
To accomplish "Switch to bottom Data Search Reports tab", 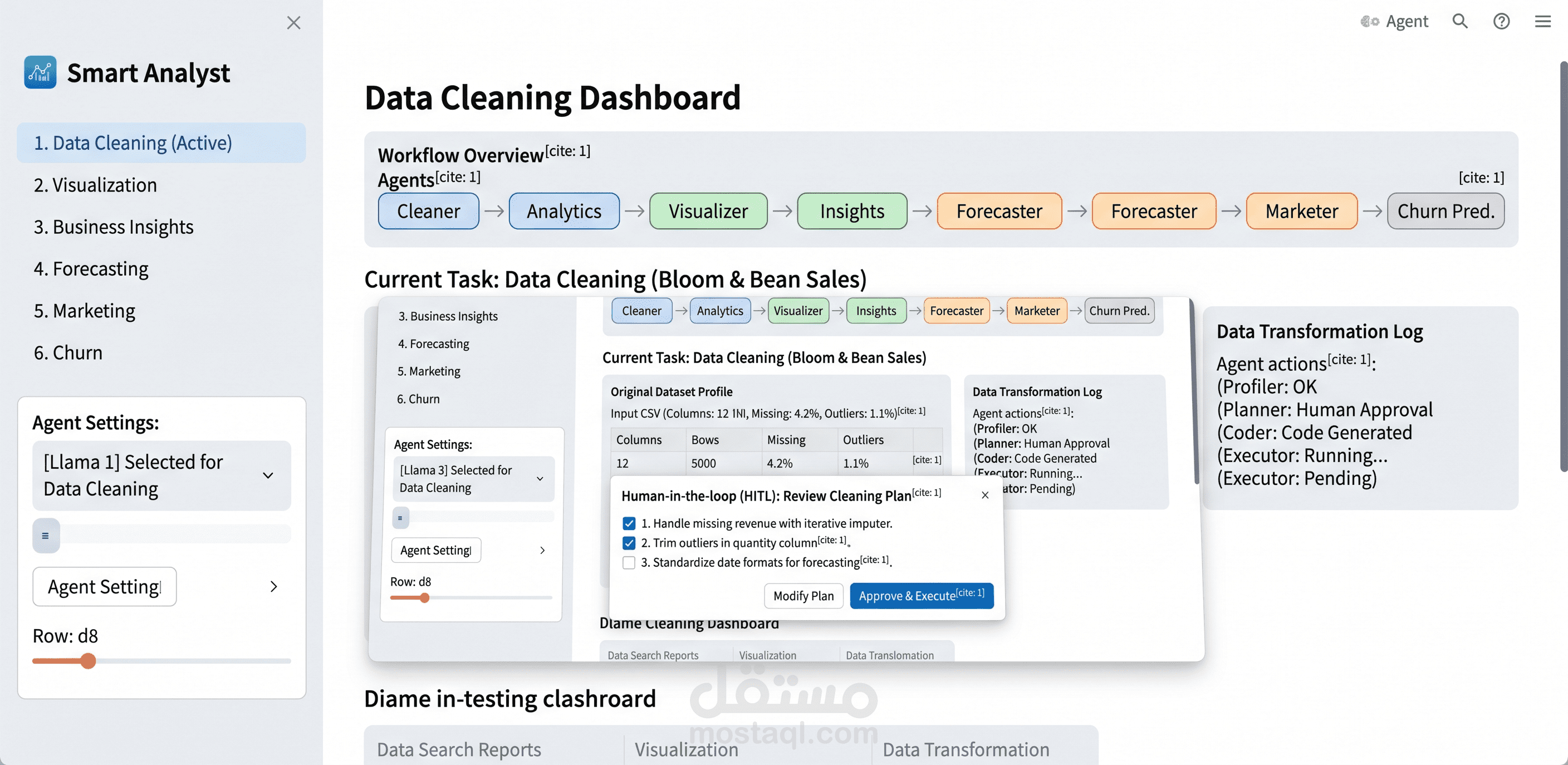I will [459, 749].
